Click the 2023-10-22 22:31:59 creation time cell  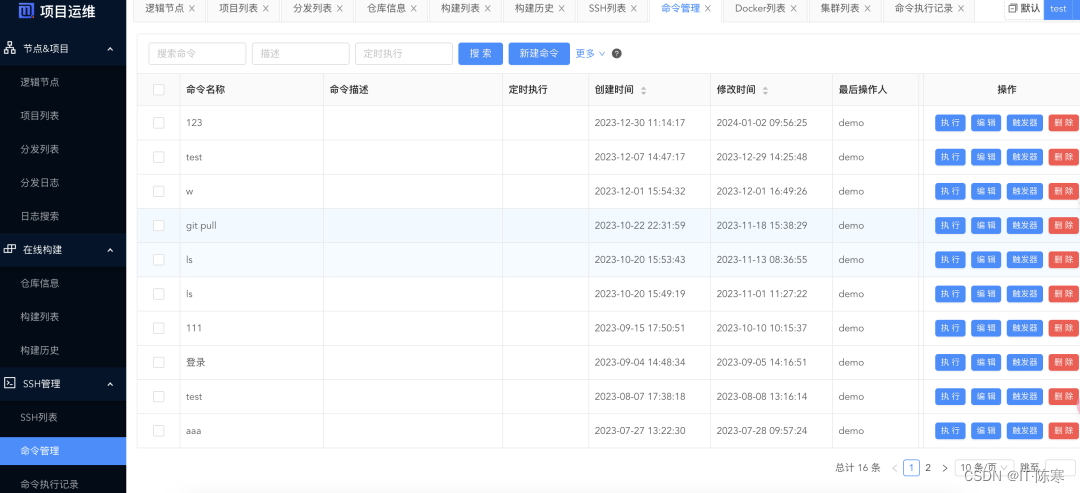coord(640,225)
